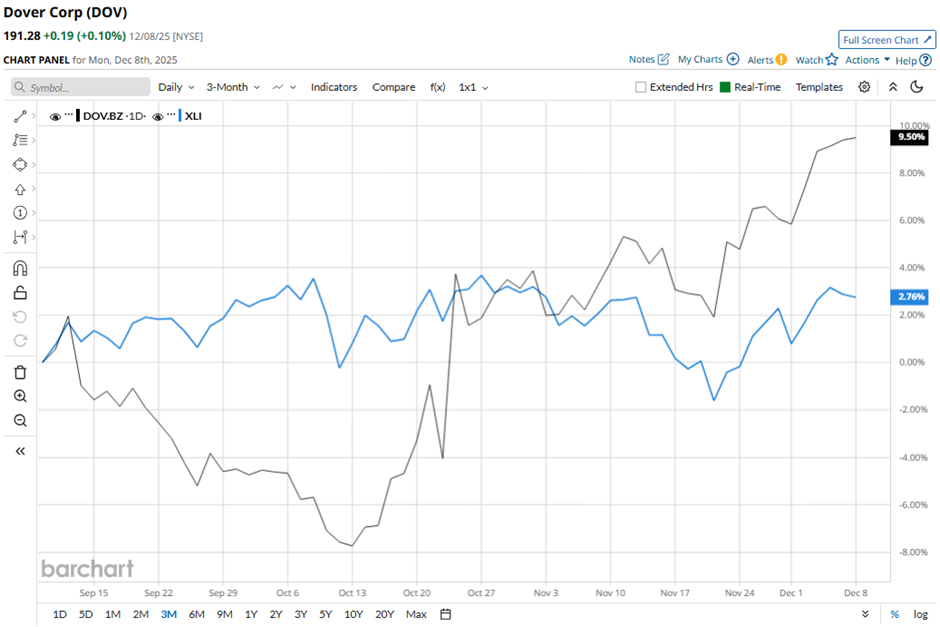Open the Daily interval dropdown
Viewport: 940px width, 627px height.
(x=176, y=87)
